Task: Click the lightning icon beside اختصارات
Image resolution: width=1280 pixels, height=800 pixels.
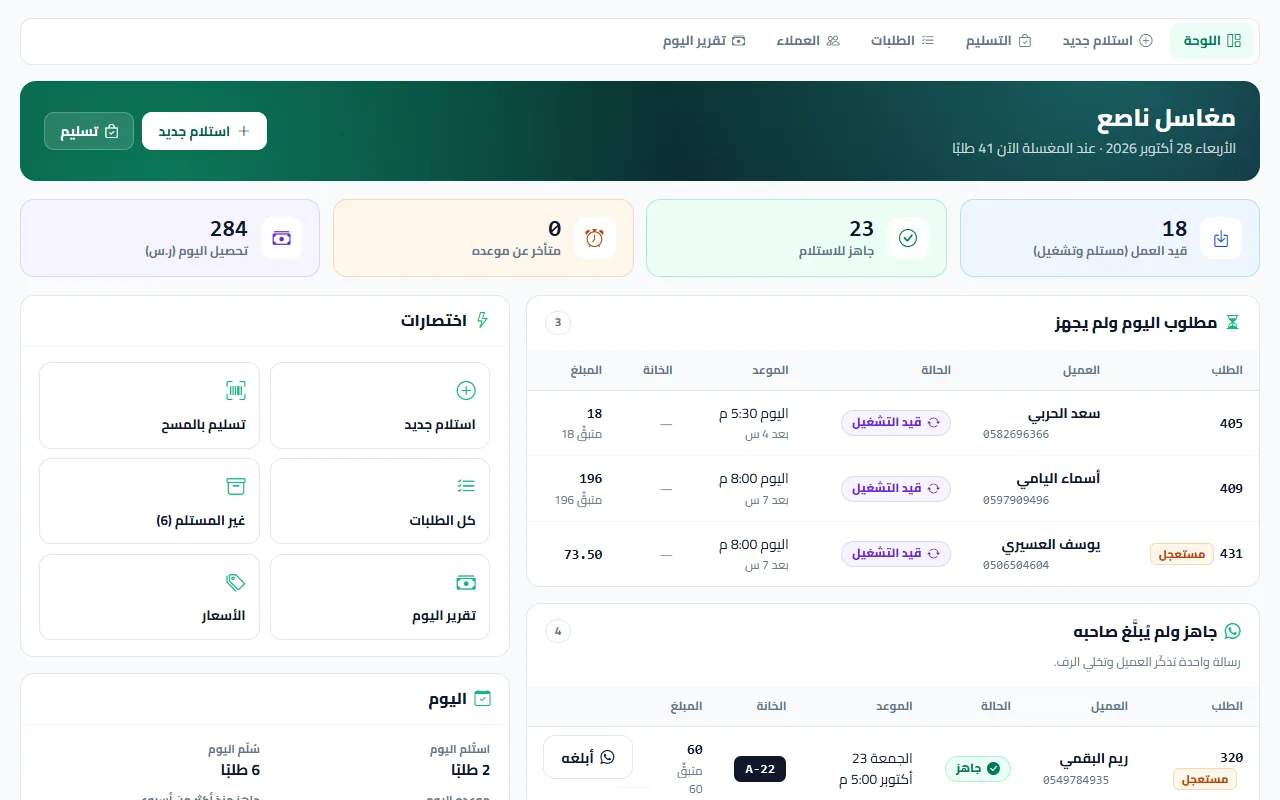Action: pos(483,320)
